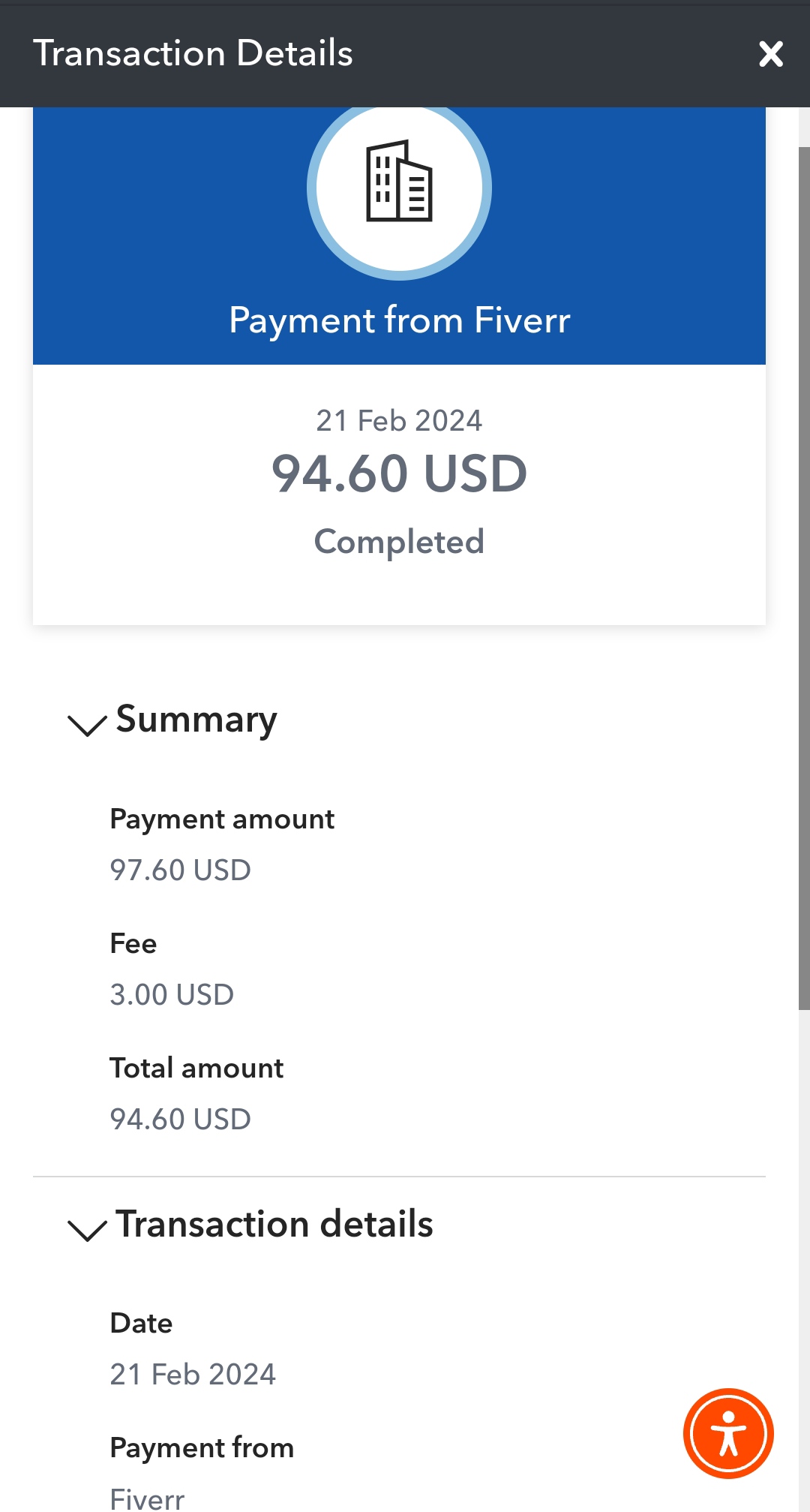Click the Payment amount label

[x=222, y=819]
